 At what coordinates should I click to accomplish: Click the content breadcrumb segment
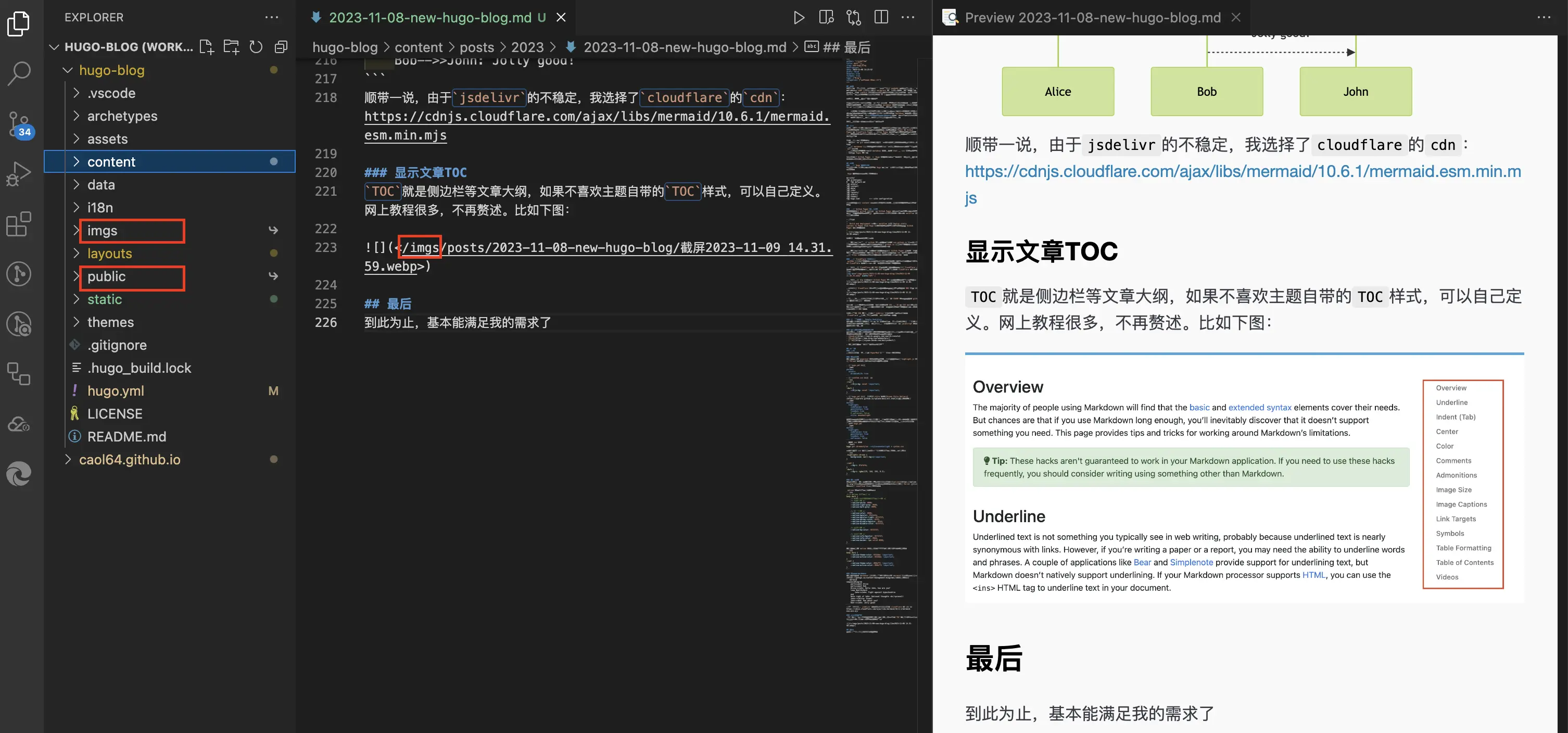pos(418,47)
